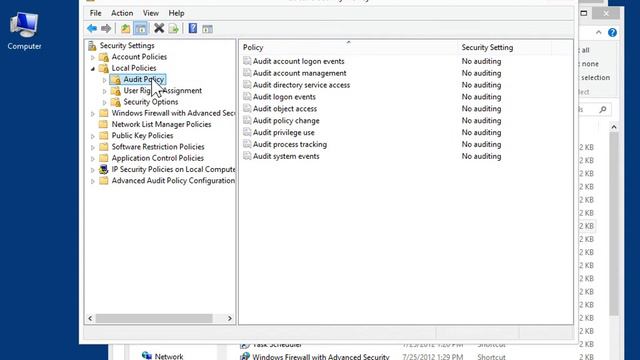
Task: Click Windows Firewall shortcut icon in Explorer
Action: point(245,356)
